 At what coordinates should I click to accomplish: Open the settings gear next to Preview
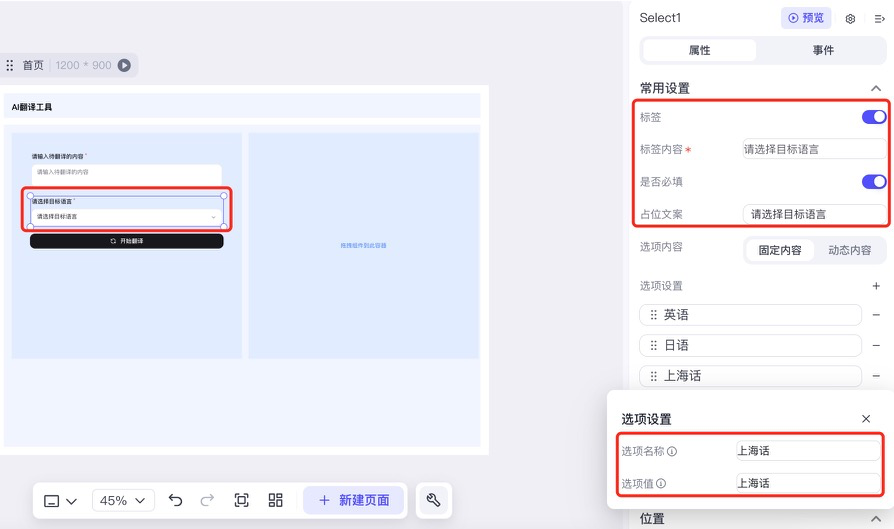[x=850, y=19]
